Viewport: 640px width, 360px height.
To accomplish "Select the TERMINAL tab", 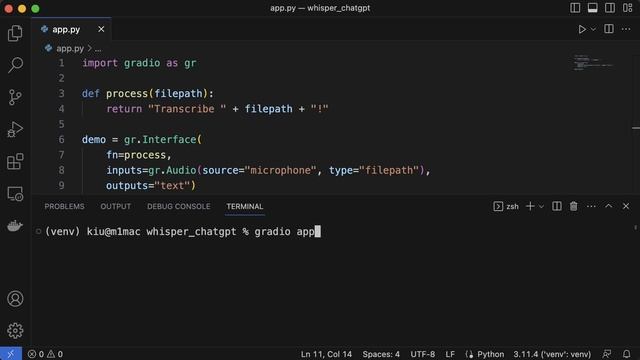I will [x=245, y=207].
